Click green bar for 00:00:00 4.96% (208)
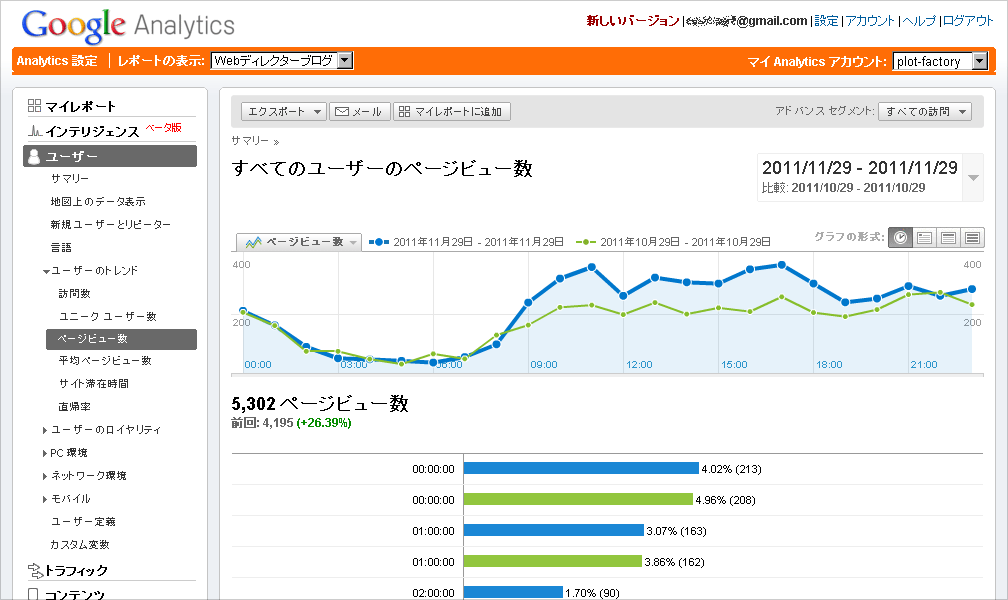This screenshot has width=1008, height=600. pos(578,499)
